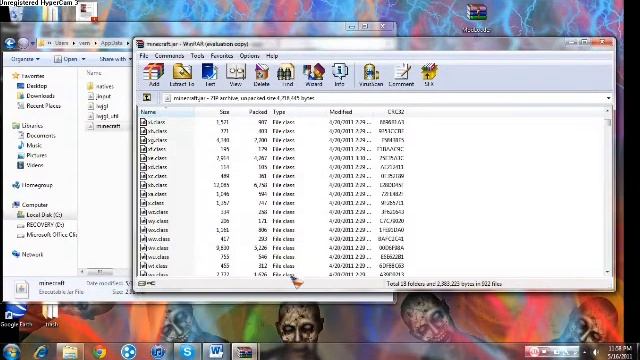Open Skype from the taskbar
This screenshot has width=640, height=360.
coord(187,351)
